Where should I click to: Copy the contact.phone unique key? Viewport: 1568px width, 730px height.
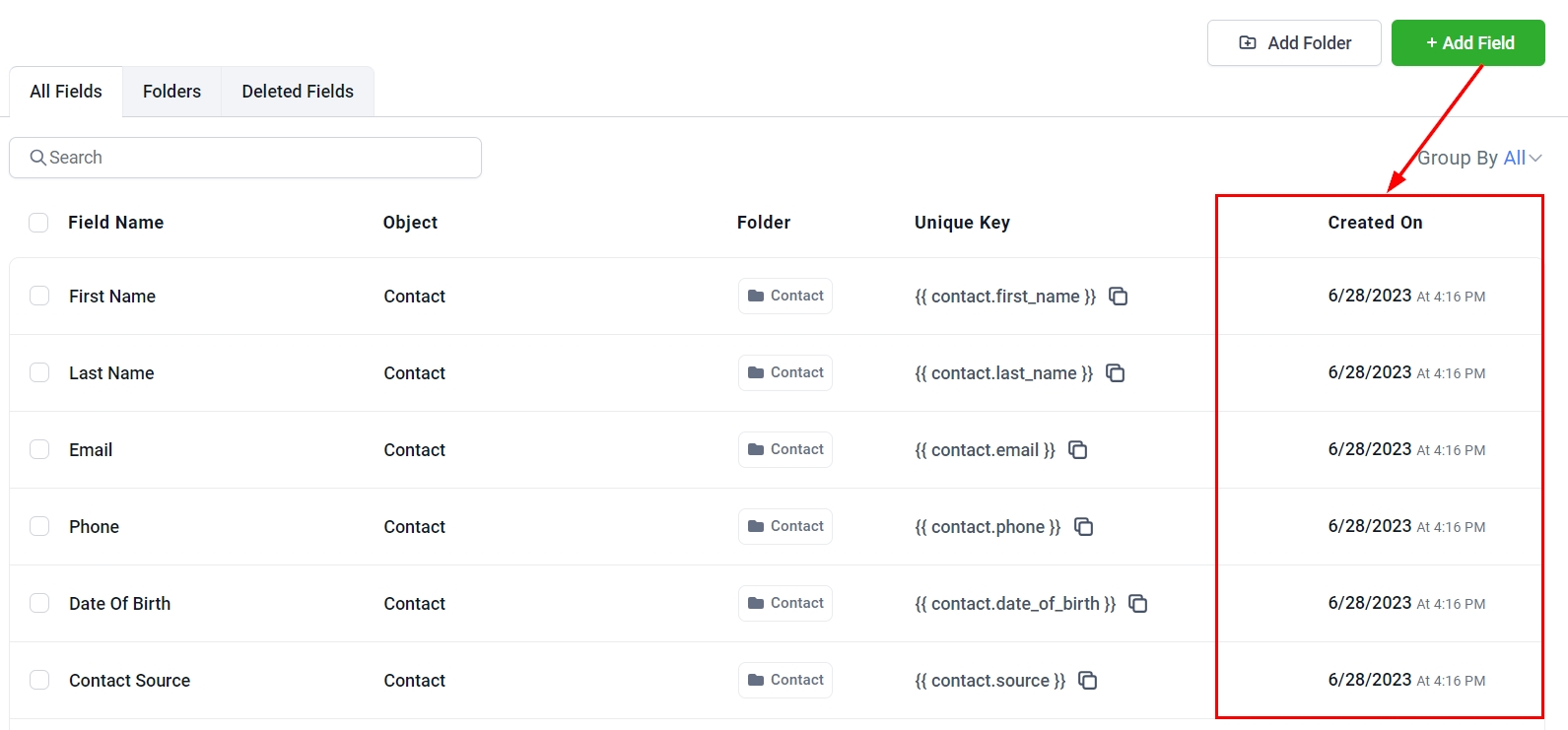(x=1083, y=527)
